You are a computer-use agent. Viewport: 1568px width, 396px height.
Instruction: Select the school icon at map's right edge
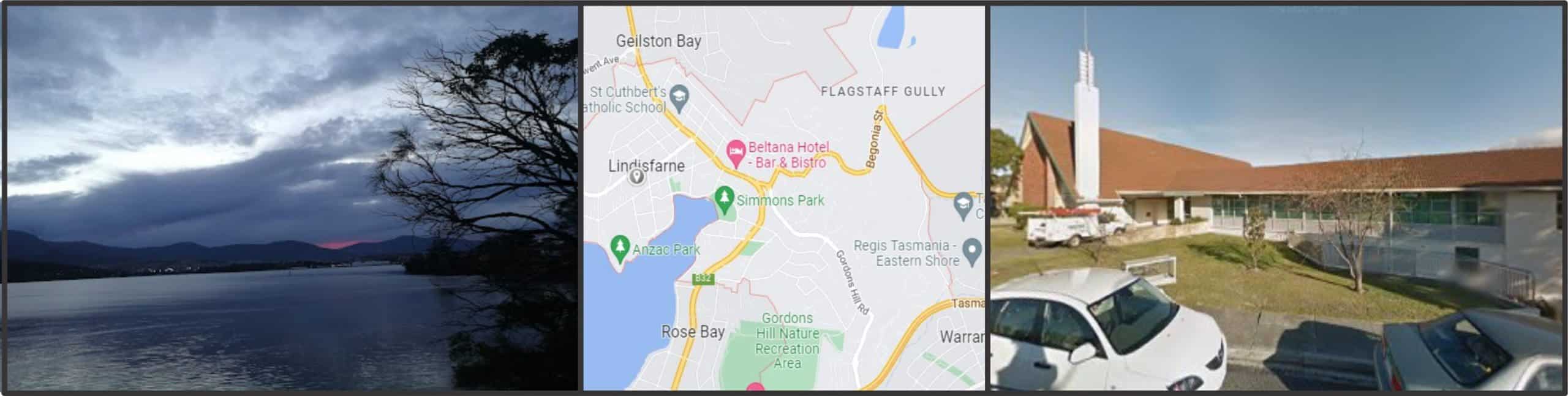point(963,206)
